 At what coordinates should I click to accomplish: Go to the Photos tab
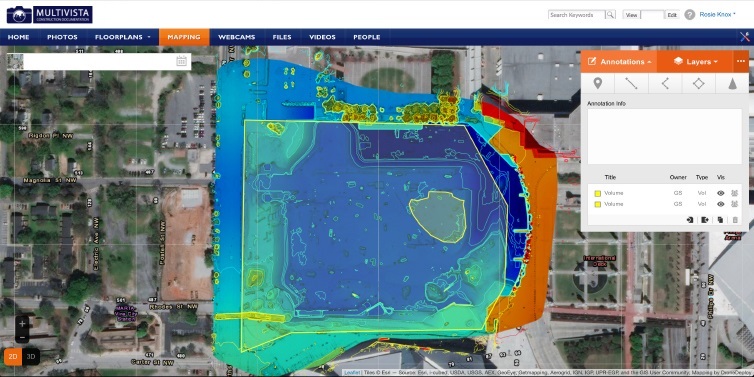click(62, 37)
